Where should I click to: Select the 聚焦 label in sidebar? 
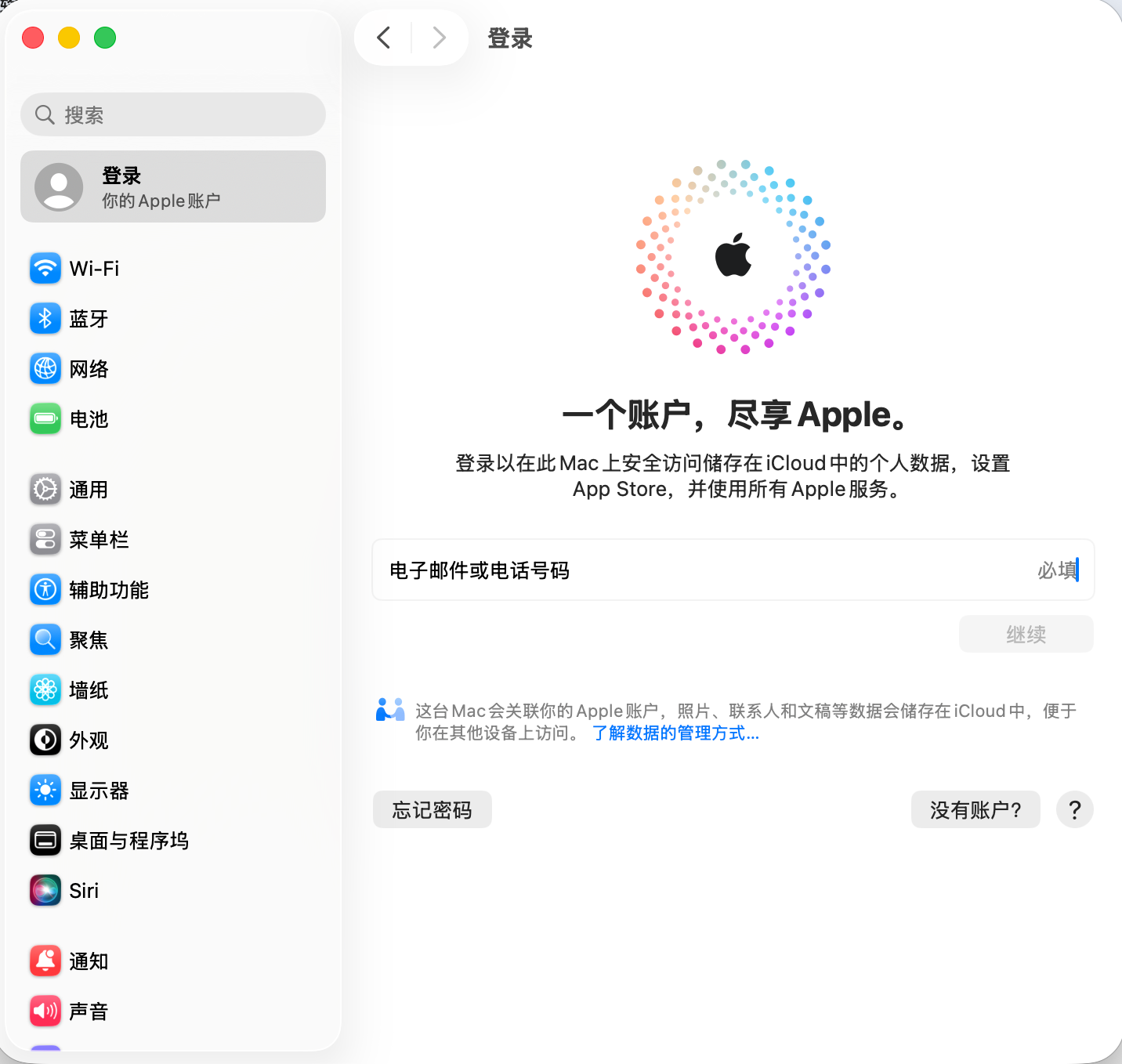coord(89,640)
